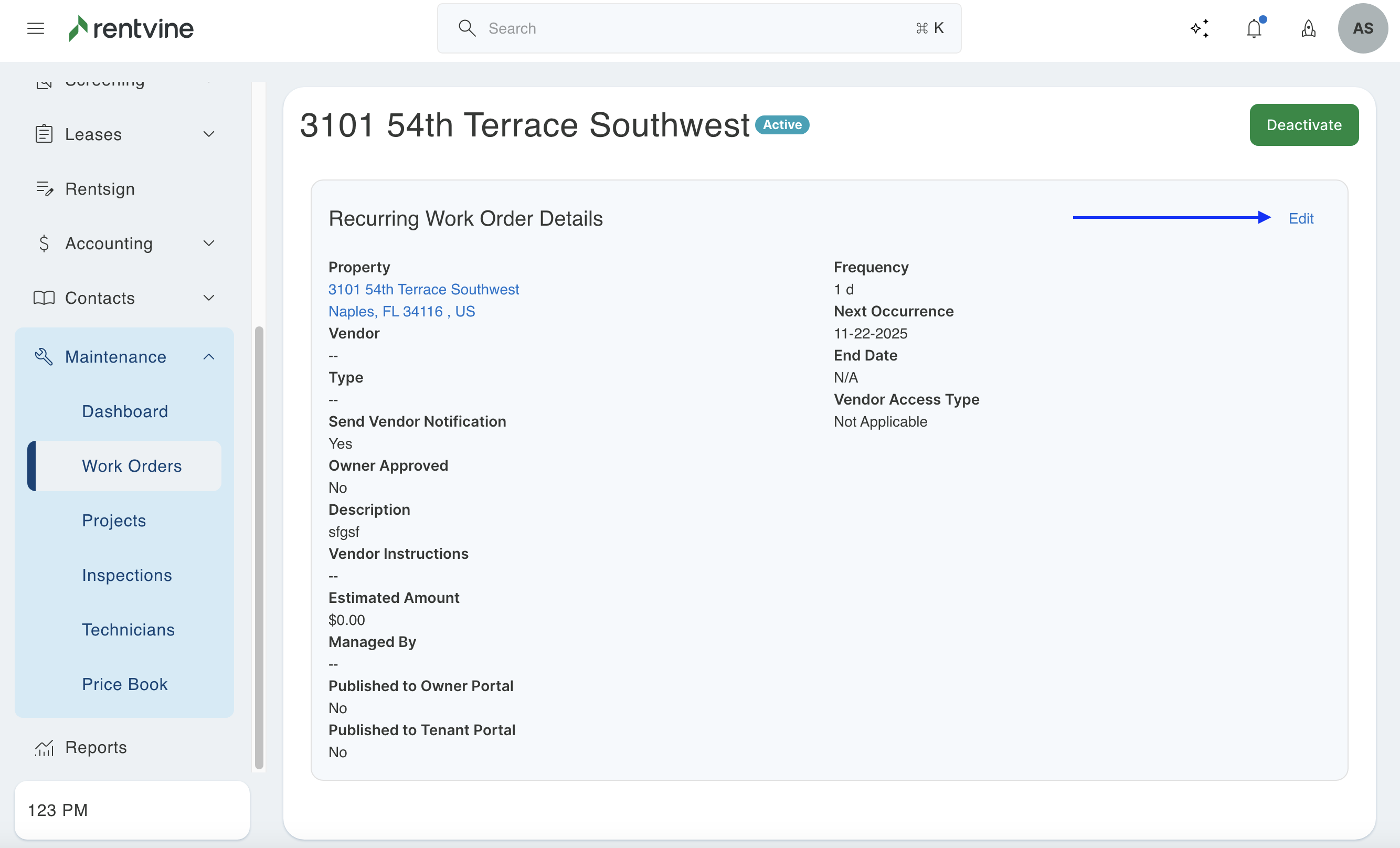Collapse the Maintenance section chevron

click(x=209, y=357)
